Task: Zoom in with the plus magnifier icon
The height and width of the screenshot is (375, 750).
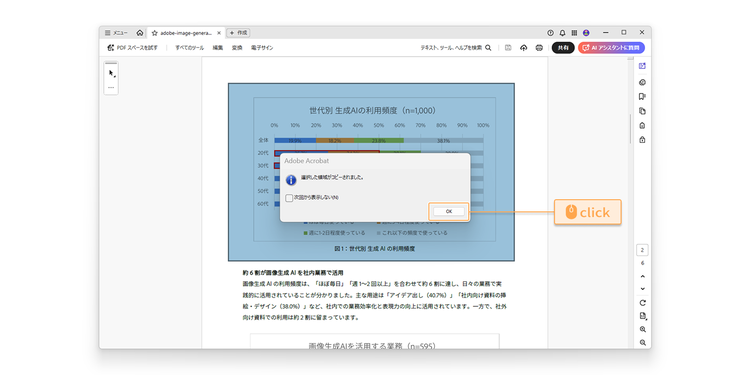Action: [642, 329]
